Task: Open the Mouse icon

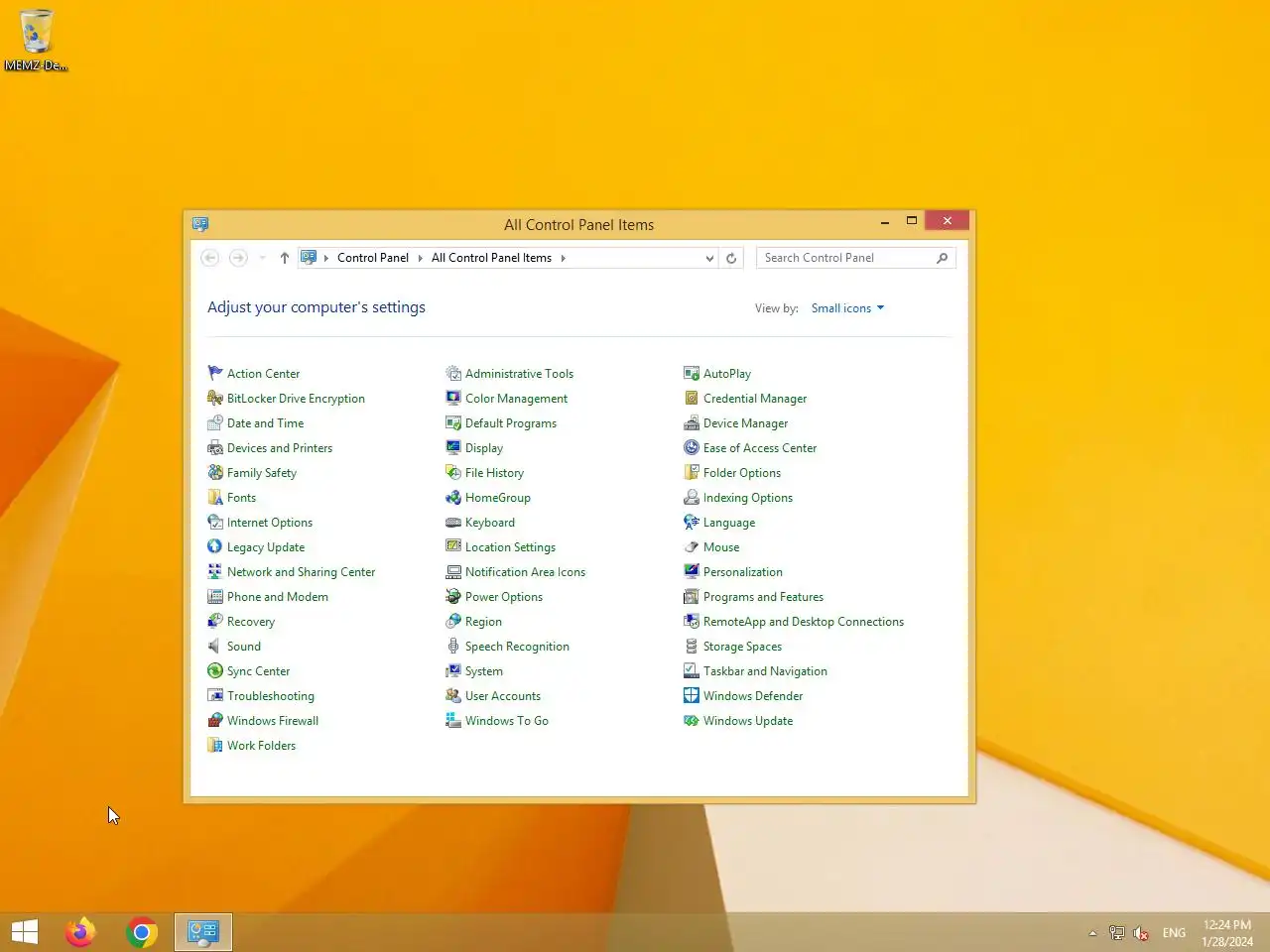Action: (x=692, y=546)
